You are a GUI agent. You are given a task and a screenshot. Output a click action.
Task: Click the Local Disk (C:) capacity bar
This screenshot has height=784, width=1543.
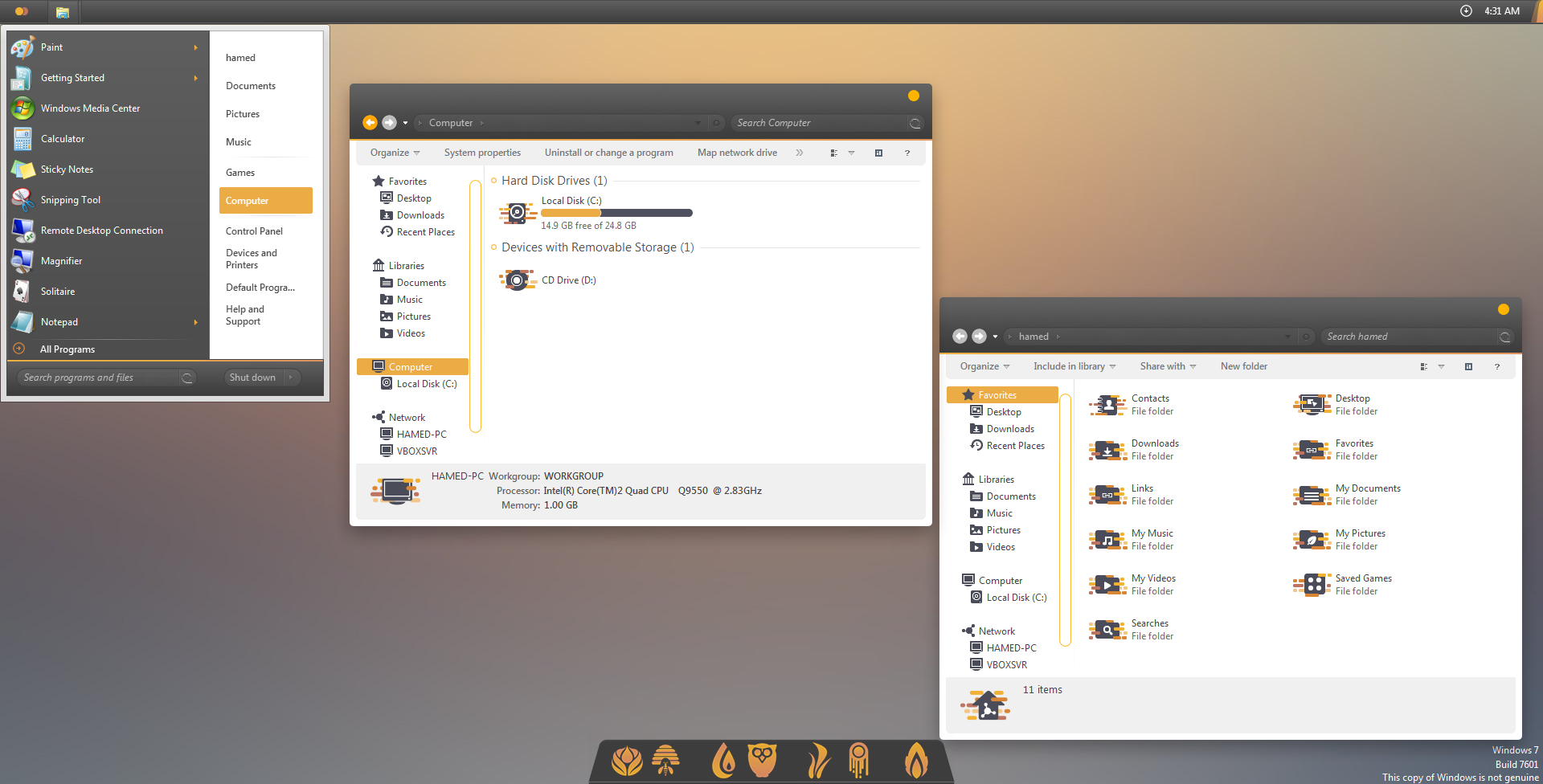point(616,212)
